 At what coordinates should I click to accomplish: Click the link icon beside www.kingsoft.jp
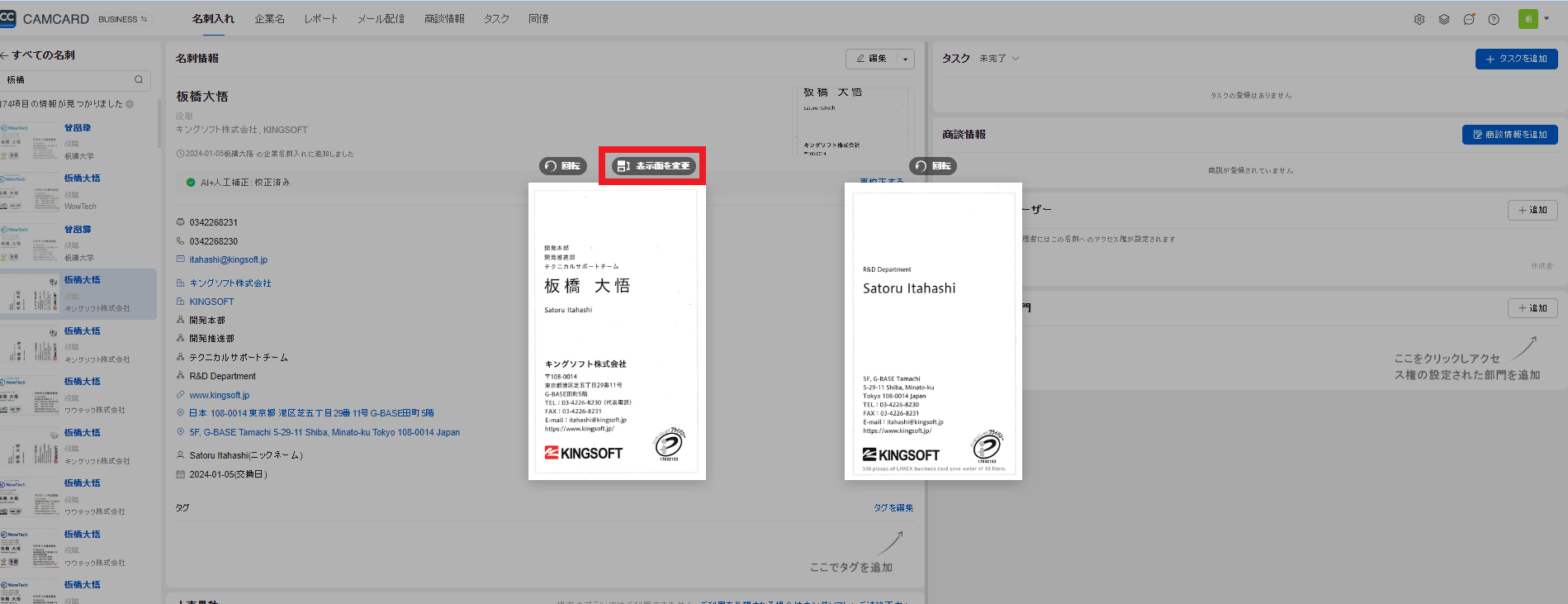[x=181, y=395]
